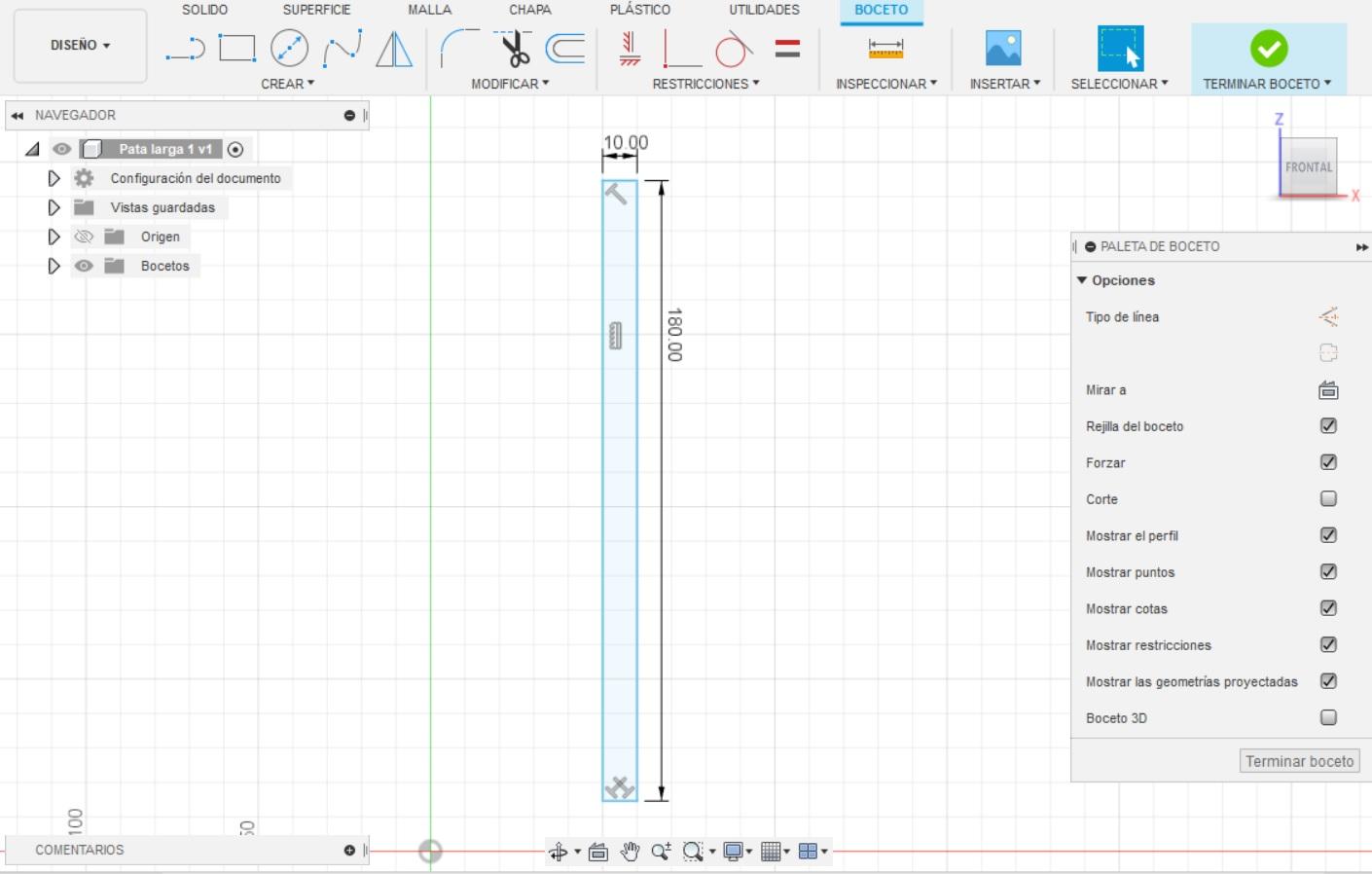This screenshot has height=874, width=1372.
Task: Select the Spline curve tool
Action: click(x=342, y=48)
